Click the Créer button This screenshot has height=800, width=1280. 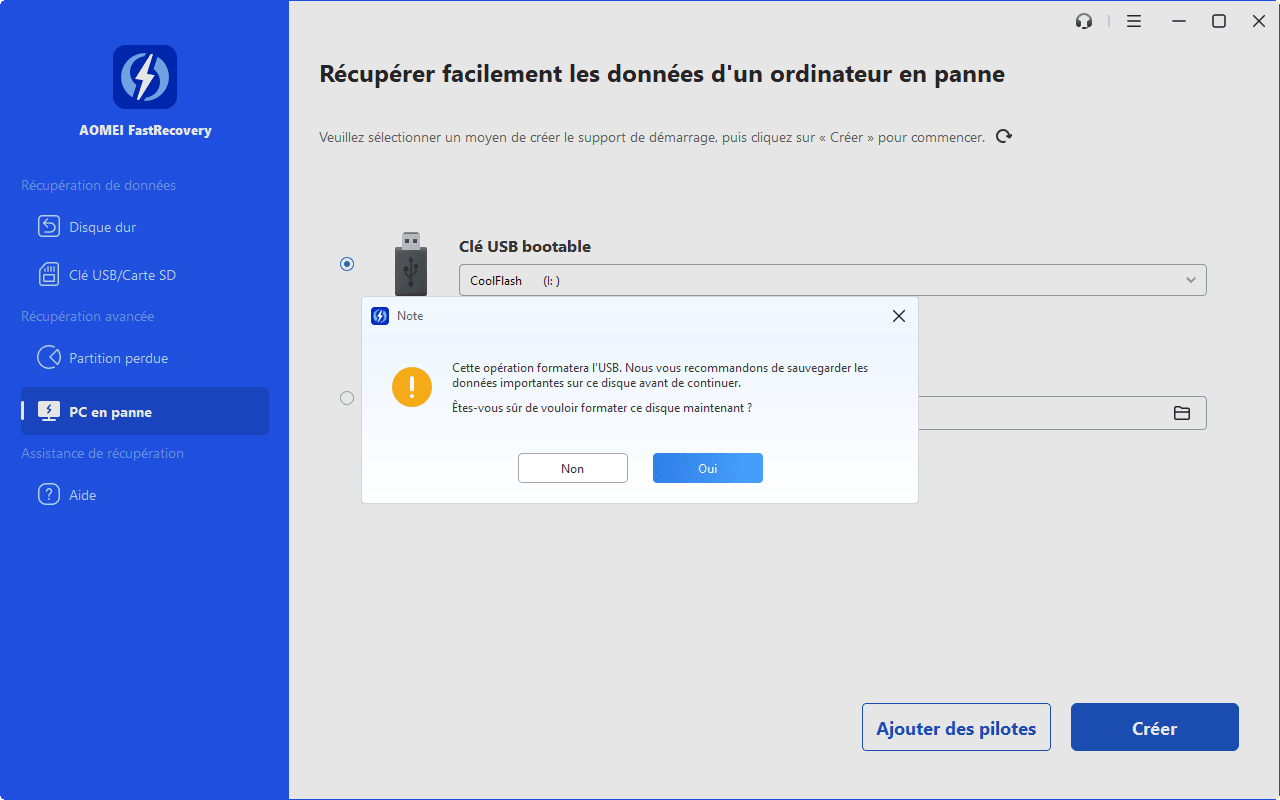click(1154, 727)
